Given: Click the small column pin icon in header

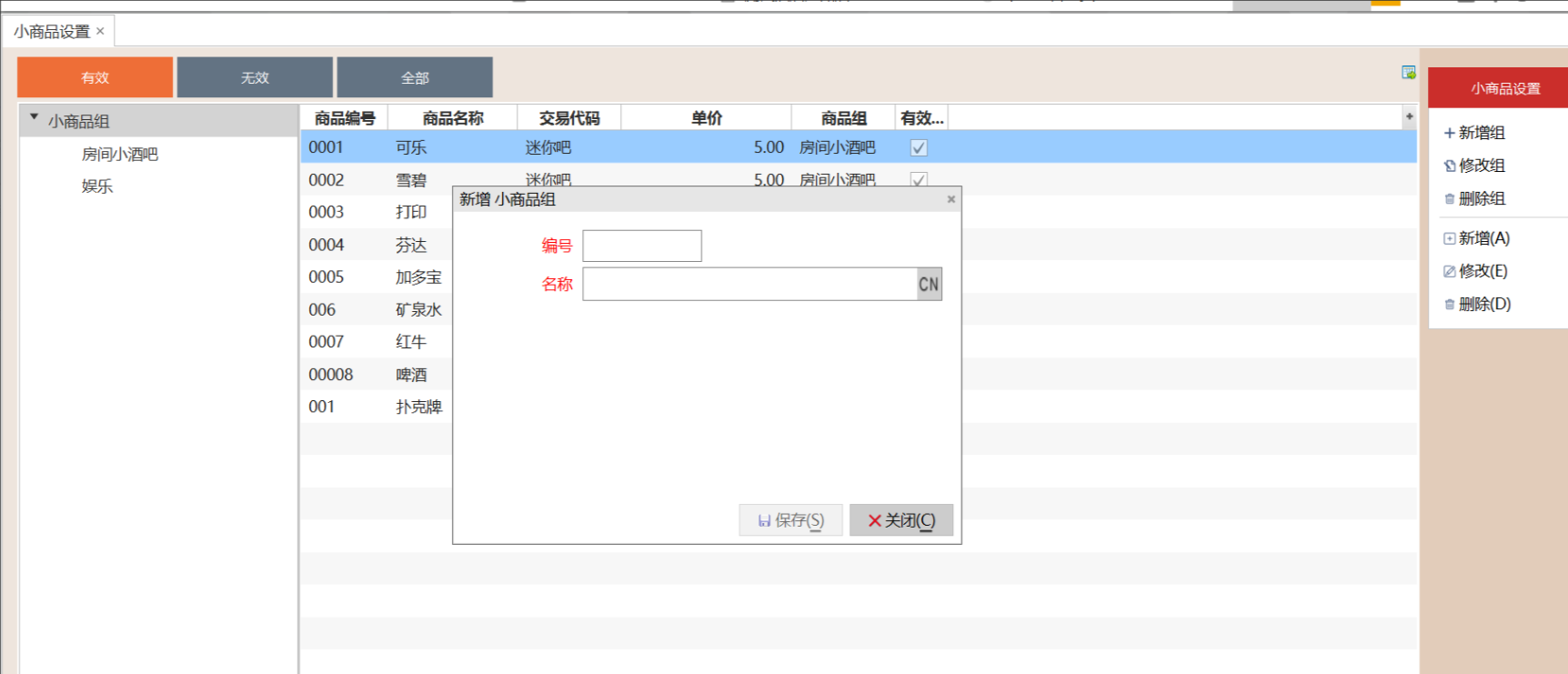Looking at the screenshot, I should (1409, 116).
